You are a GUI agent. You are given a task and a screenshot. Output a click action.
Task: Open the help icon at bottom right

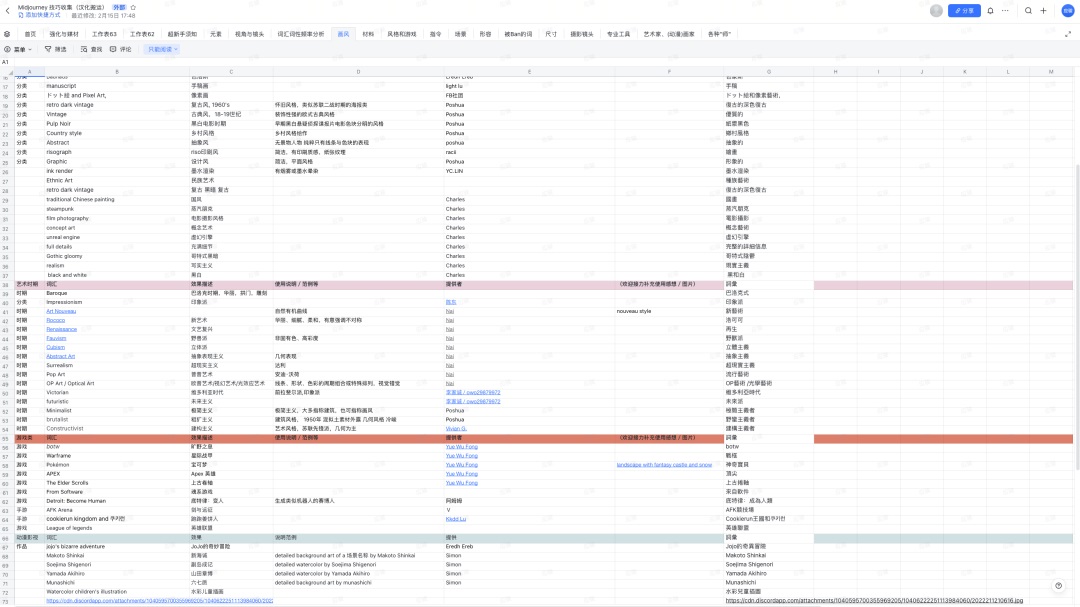coord(1059,586)
